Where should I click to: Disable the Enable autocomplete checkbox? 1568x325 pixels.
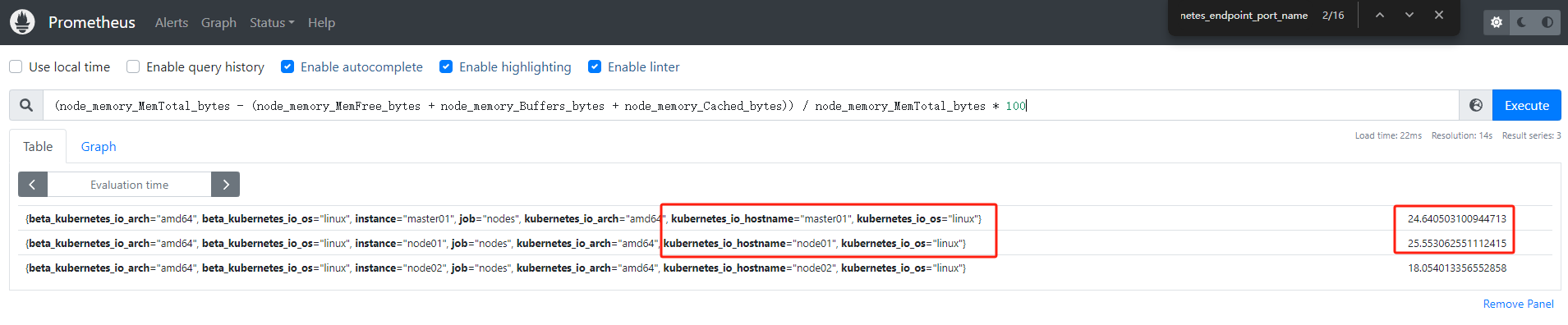click(287, 66)
